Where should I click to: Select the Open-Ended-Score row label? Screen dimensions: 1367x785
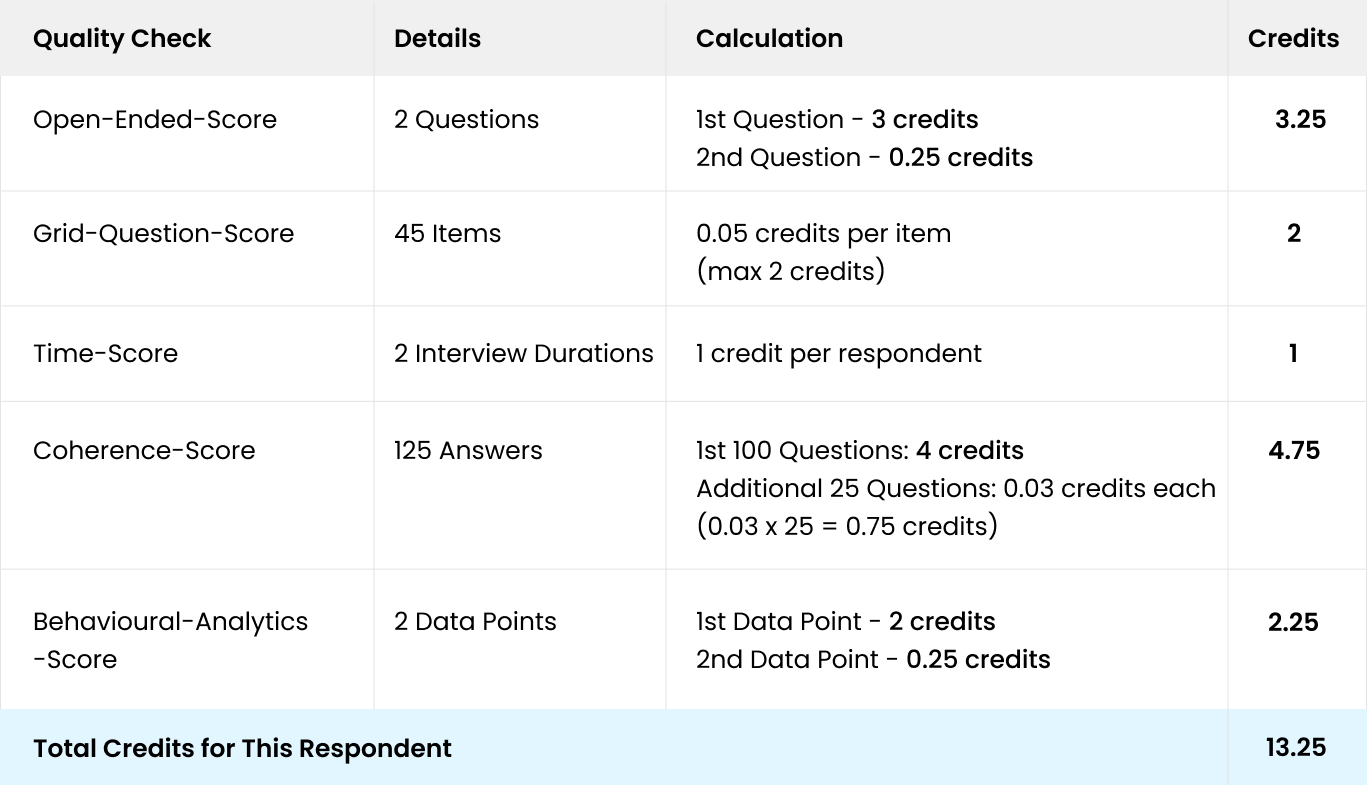pyautogui.click(x=155, y=119)
